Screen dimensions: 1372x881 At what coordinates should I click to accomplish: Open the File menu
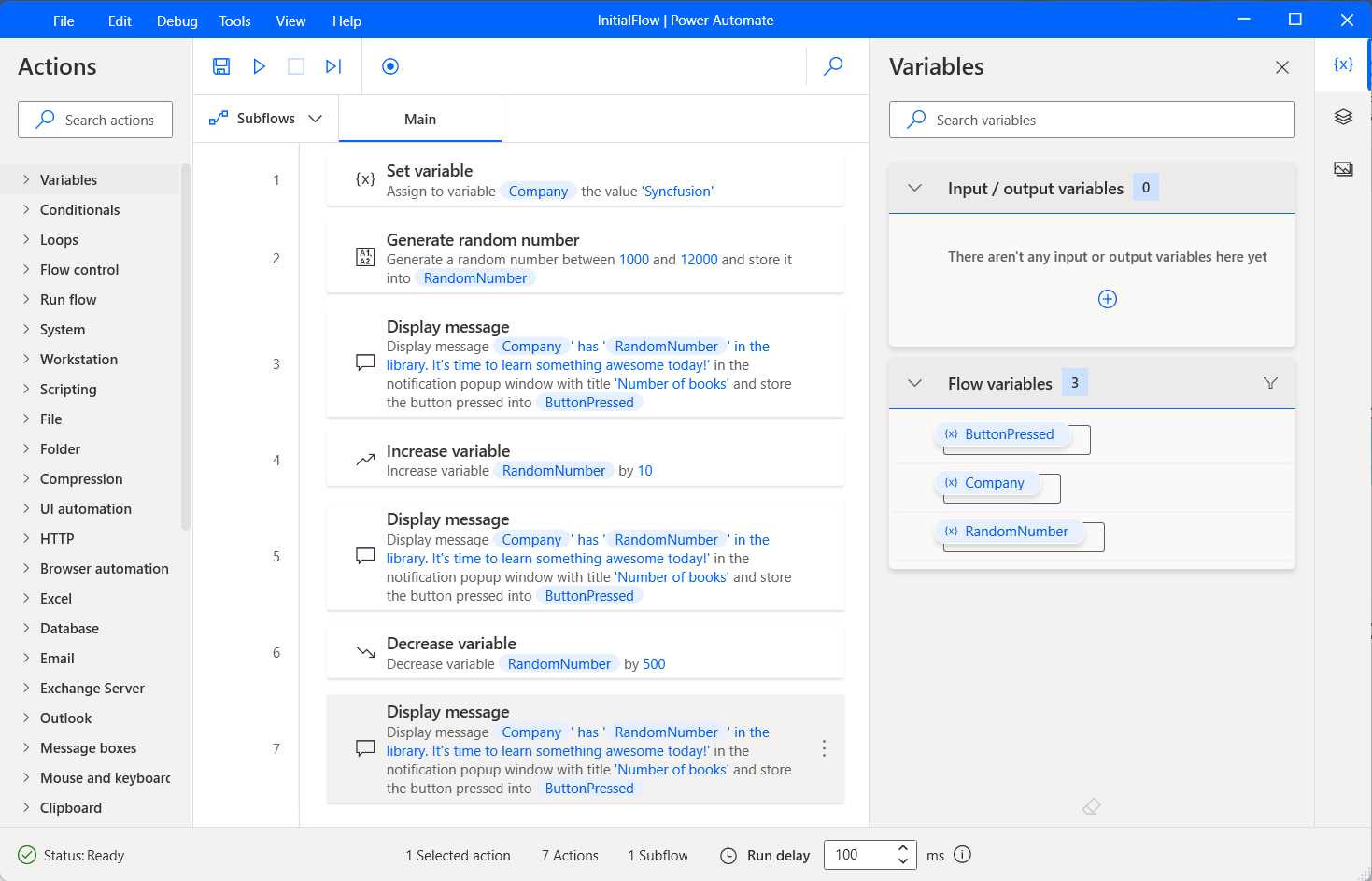click(x=64, y=21)
